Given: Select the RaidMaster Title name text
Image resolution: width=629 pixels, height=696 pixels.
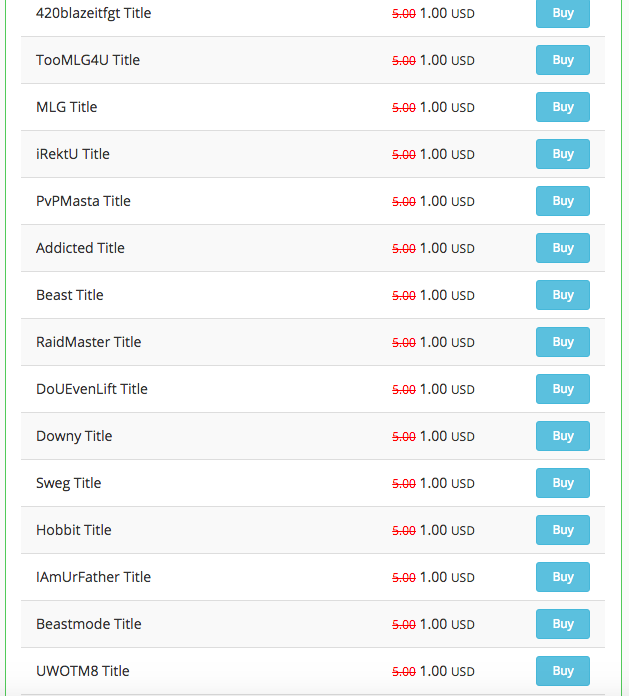Looking at the screenshot, I should pyautogui.click(x=88, y=342).
